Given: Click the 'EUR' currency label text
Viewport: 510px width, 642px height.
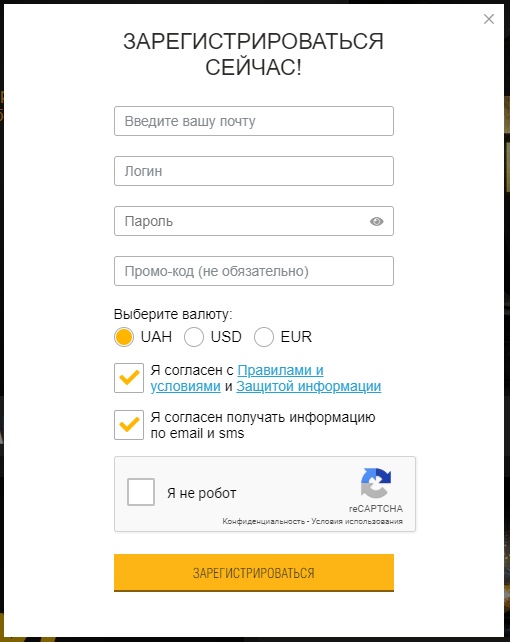Looking at the screenshot, I should tap(296, 337).
